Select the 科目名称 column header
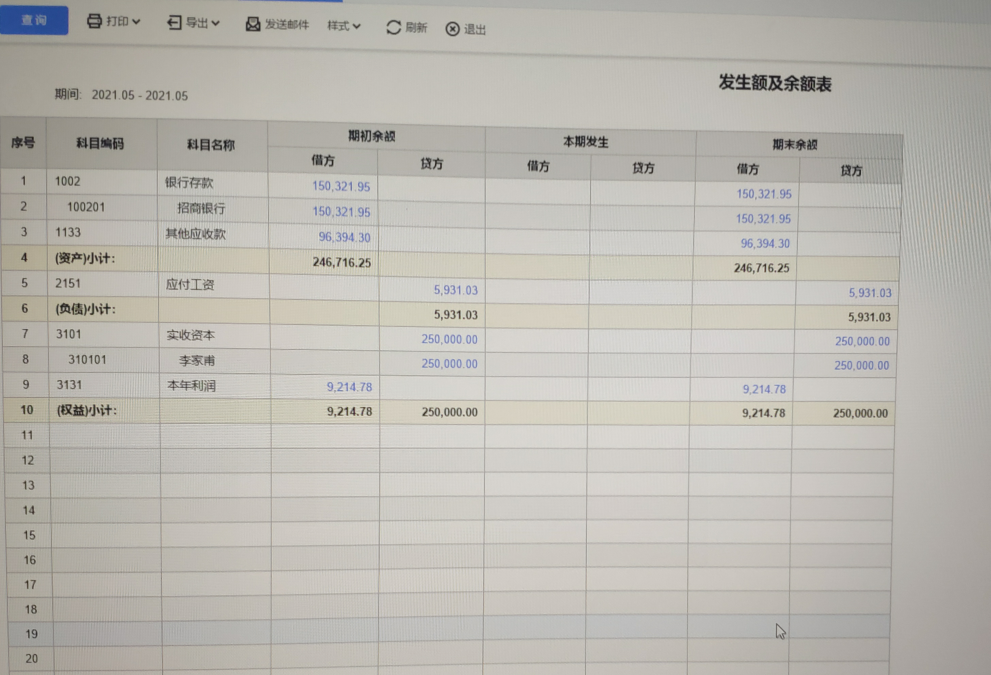The image size is (991, 675). click(211, 145)
